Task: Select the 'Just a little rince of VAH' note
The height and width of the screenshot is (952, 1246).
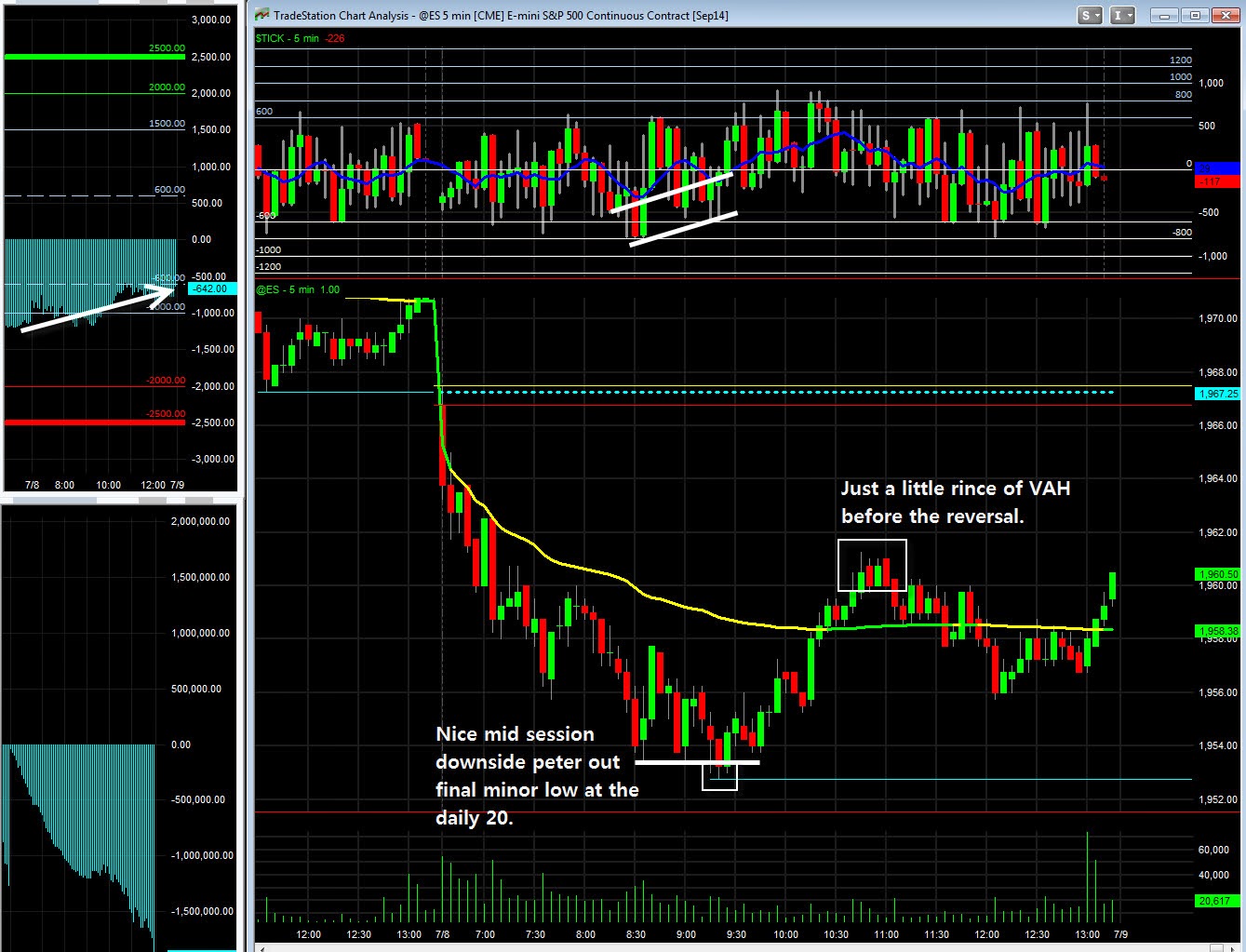Action: coord(956,503)
